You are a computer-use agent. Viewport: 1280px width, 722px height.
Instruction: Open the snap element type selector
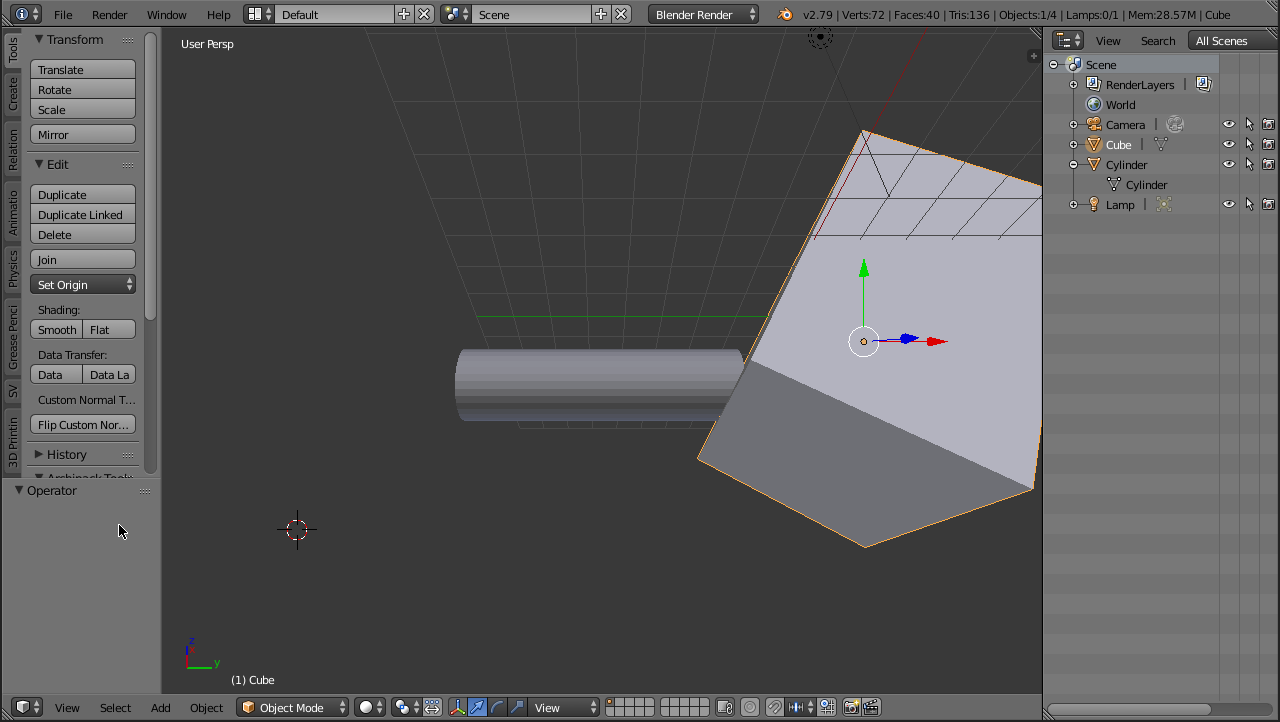click(802, 707)
